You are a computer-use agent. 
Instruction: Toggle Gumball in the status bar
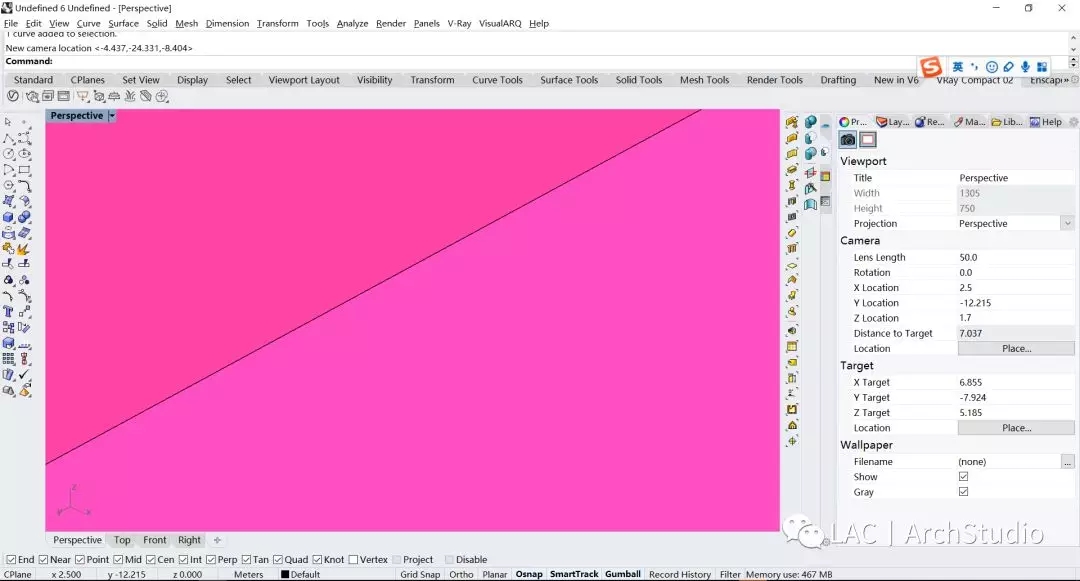[623, 574]
